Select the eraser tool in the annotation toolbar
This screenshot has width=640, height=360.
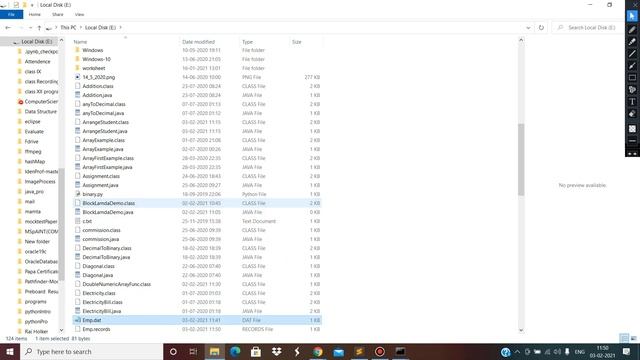point(632,114)
